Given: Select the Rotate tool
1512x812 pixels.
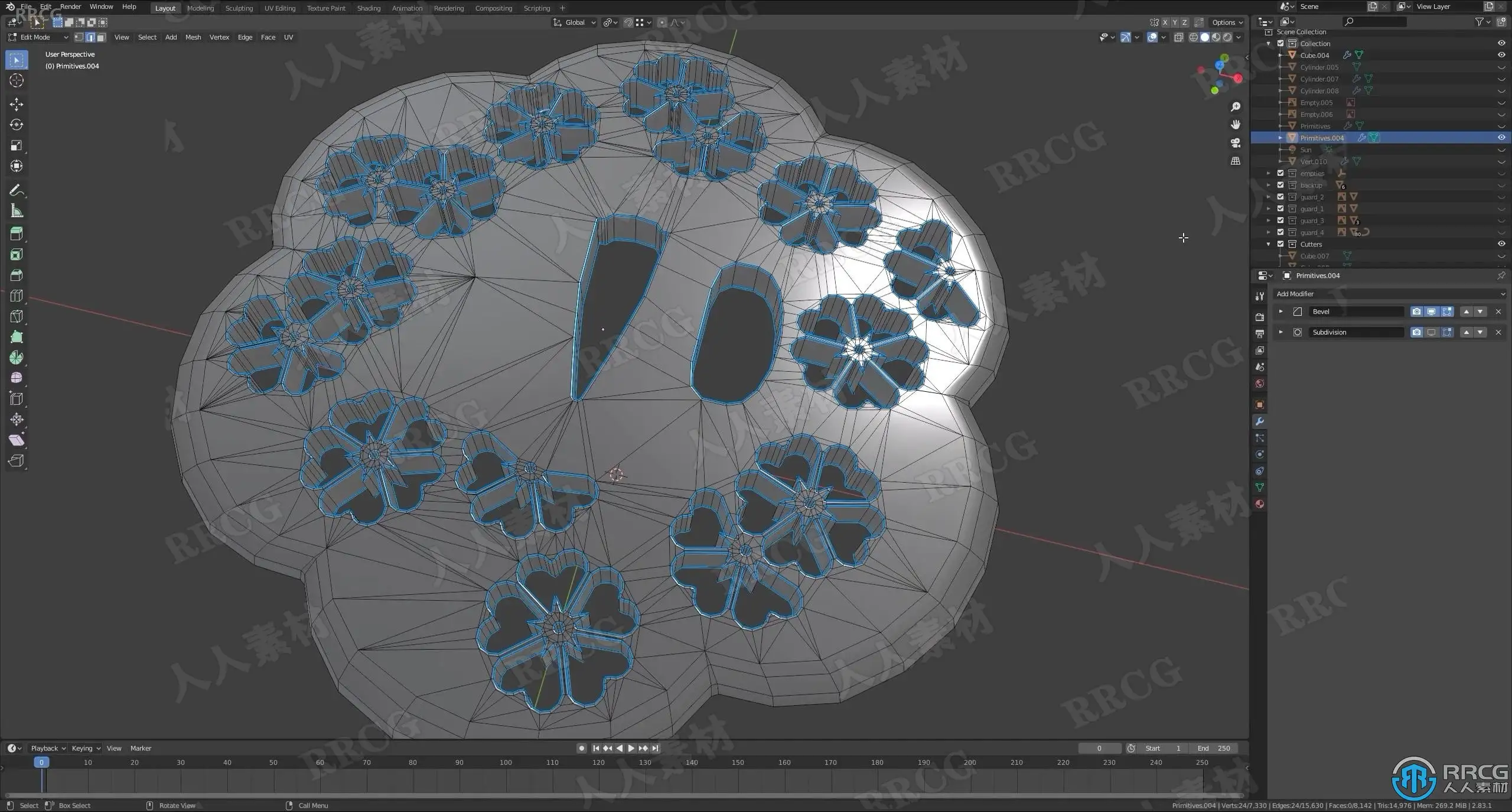Looking at the screenshot, I should [x=17, y=125].
